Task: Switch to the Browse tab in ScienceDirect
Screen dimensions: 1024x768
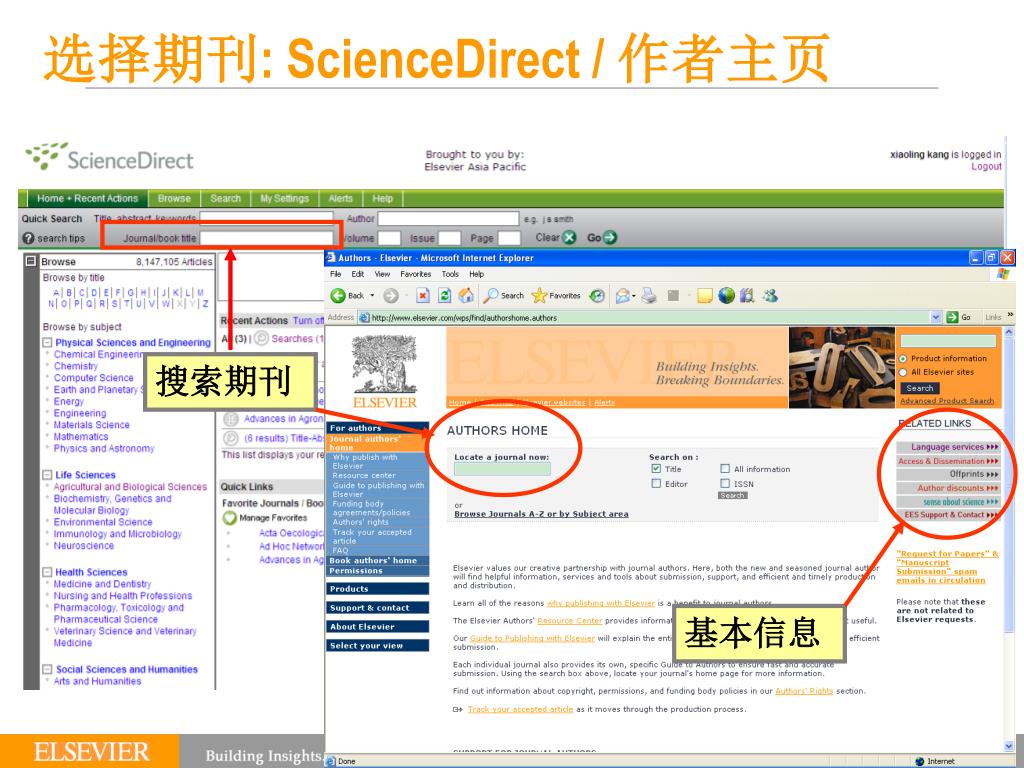Action: (174, 199)
